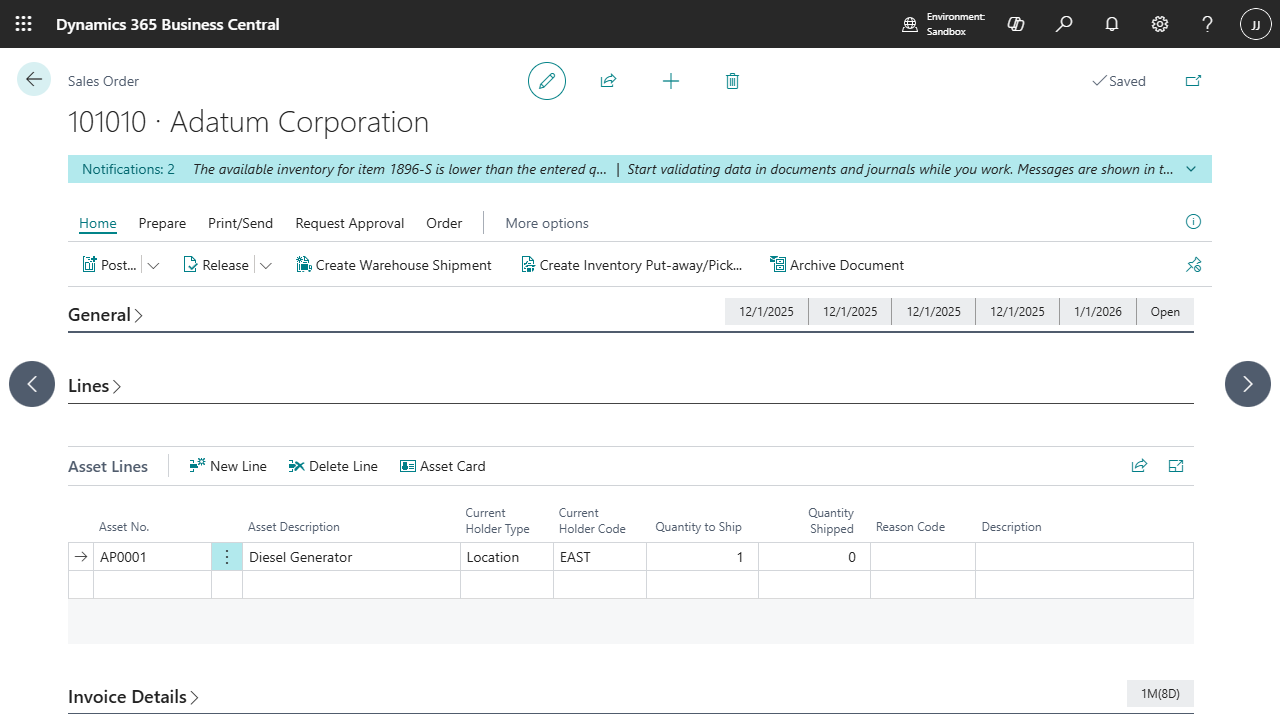Click Create Inventory Put-away/Pick
This screenshot has height=720, width=1280.
[x=632, y=265]
